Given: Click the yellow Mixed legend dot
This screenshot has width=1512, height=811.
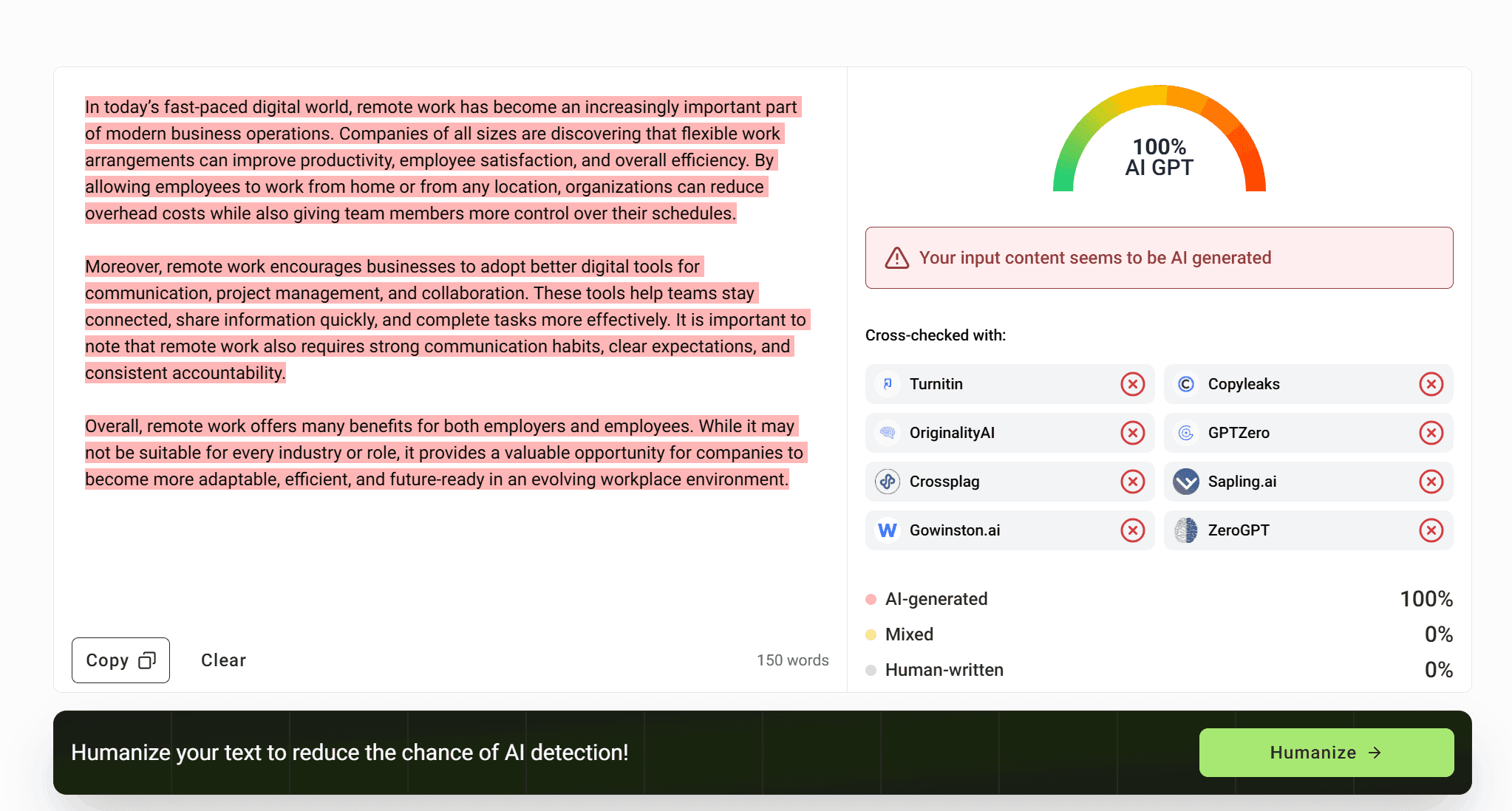Looking at the screenshot, I should (x=871, y=634).
